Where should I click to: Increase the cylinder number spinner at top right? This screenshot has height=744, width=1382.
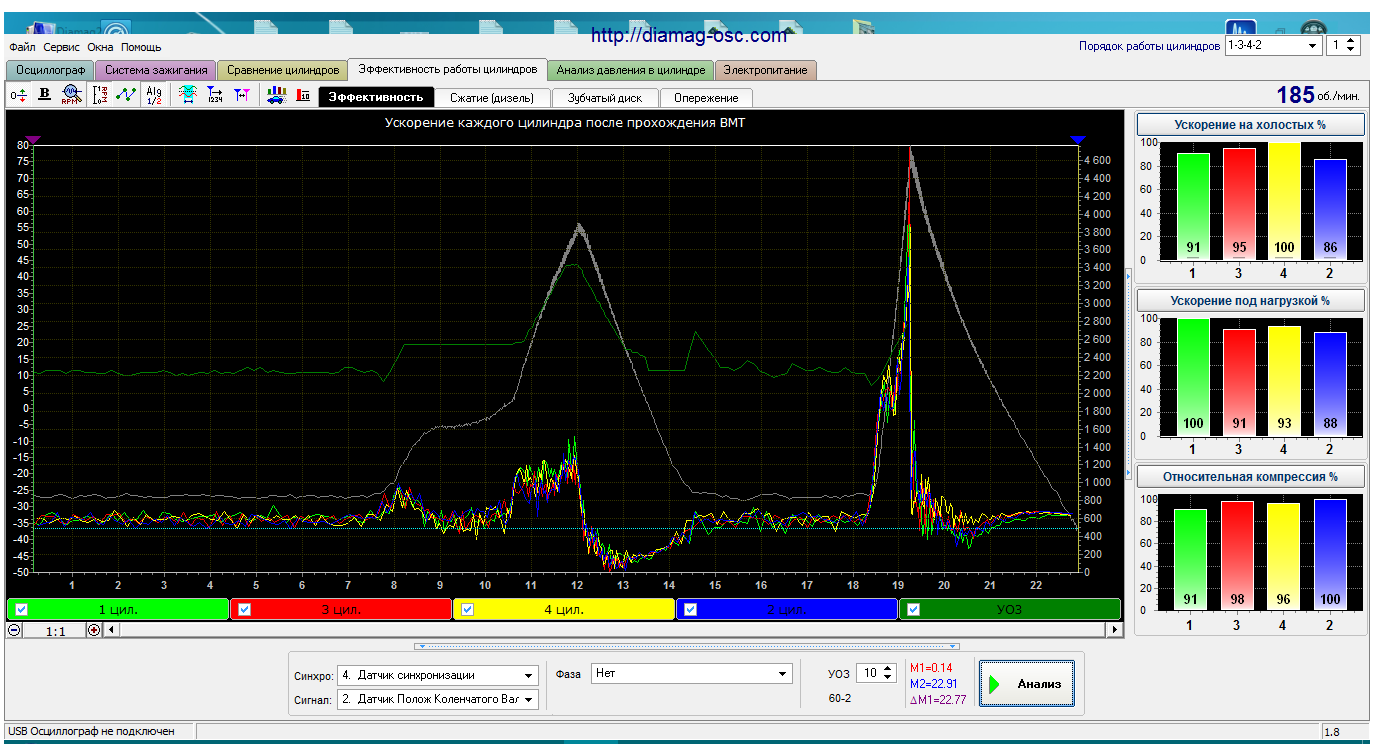point(1352,41)
